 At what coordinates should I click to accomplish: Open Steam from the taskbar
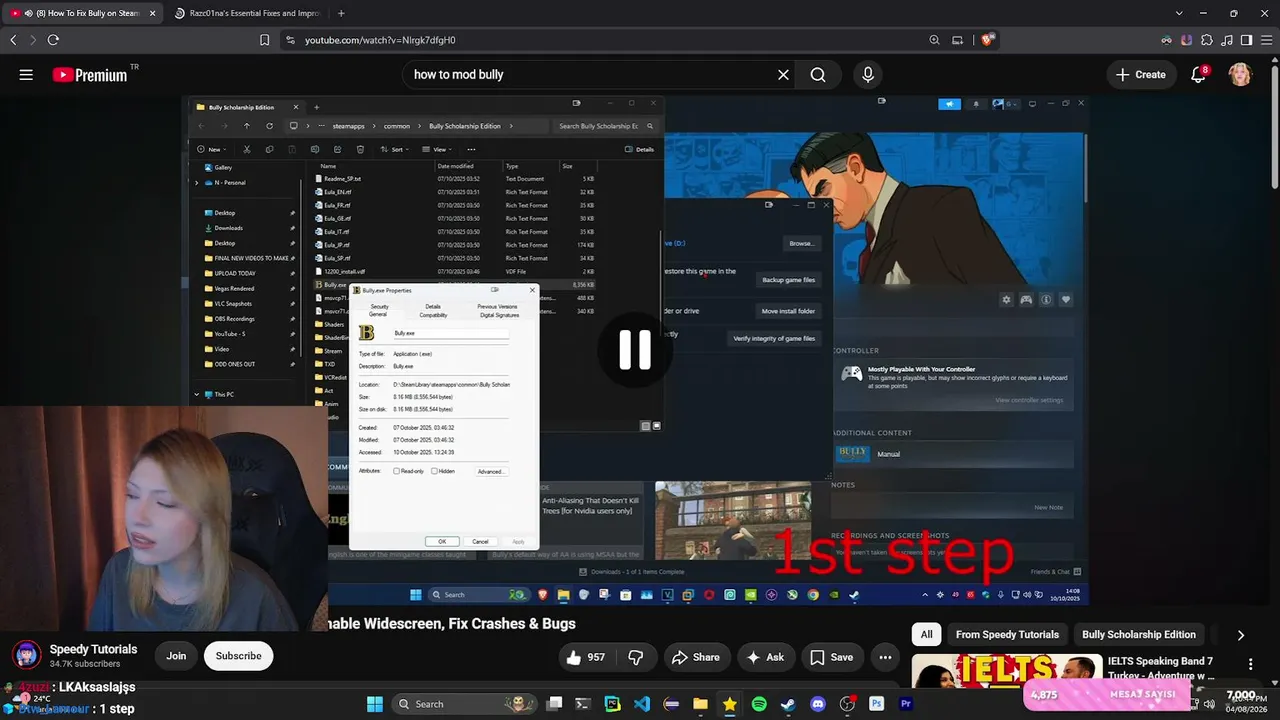(788, 704)
